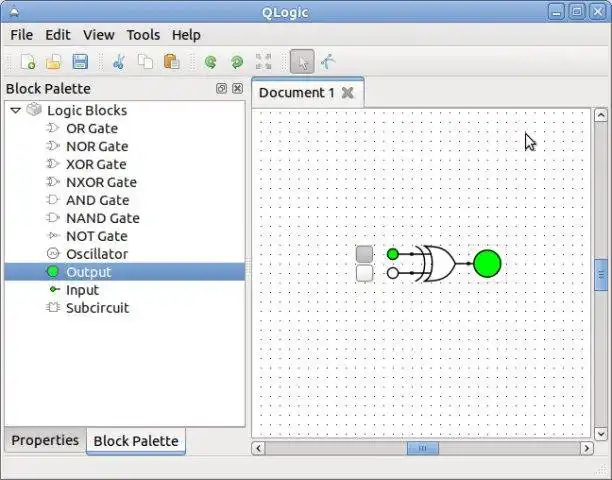Viewport: 612px width, 480px height.
Task: Open the View menu
Action: tap(99, 35)
